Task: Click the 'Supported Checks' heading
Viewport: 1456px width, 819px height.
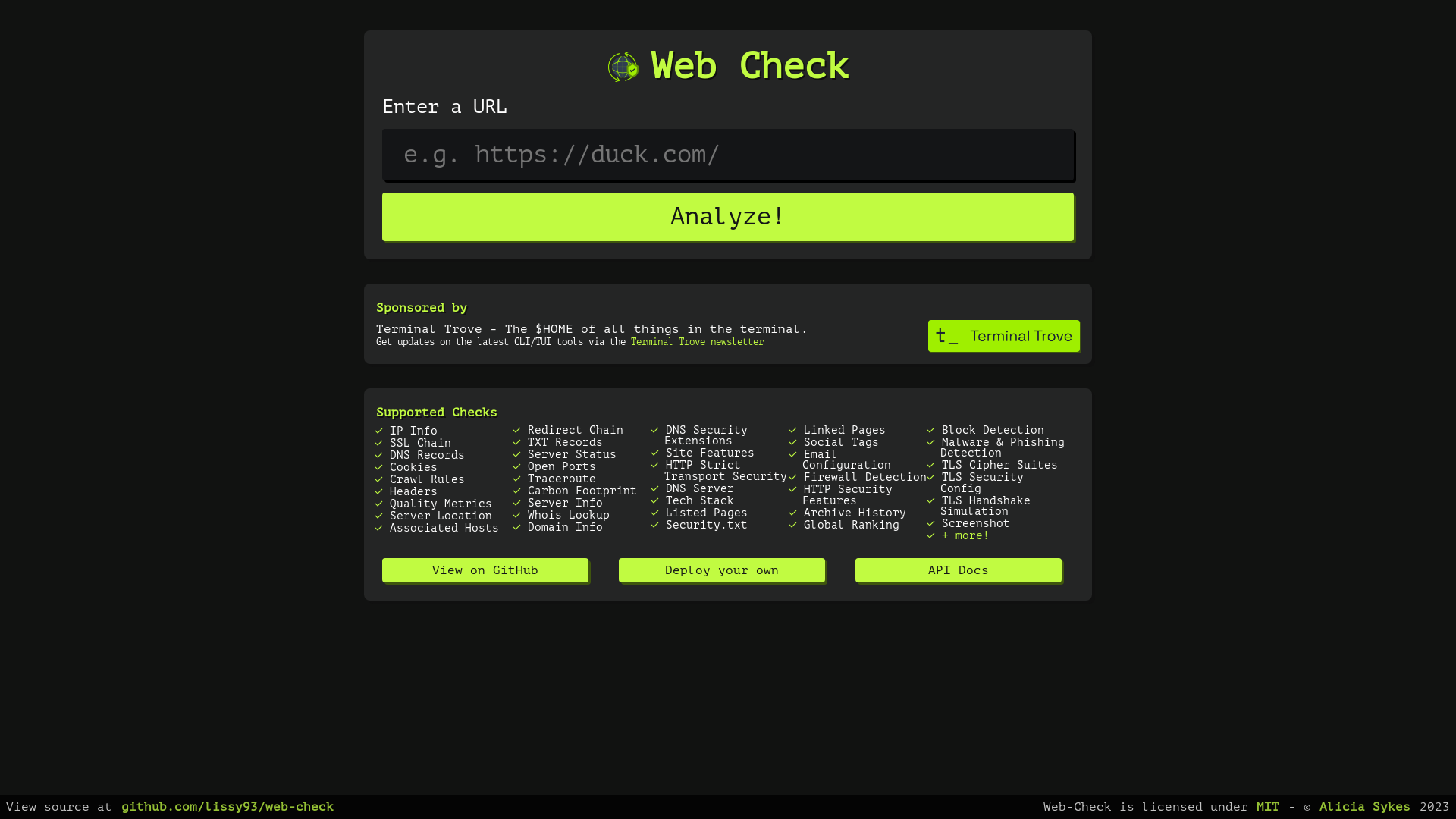Action: pyautogui.click(x=437, y=412)
